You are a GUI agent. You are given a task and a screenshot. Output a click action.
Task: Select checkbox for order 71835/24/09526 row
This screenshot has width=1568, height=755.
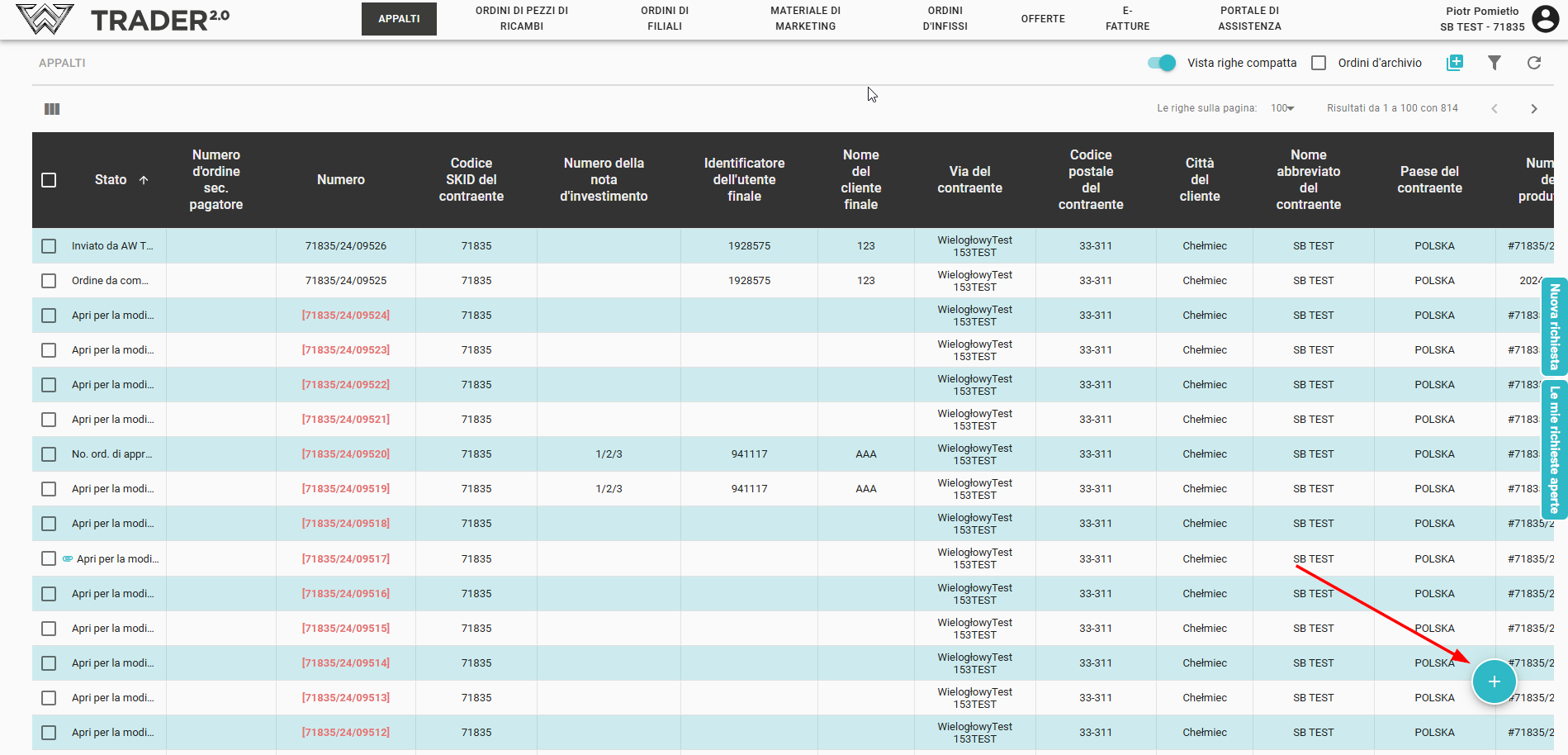[x=49, y=246]
